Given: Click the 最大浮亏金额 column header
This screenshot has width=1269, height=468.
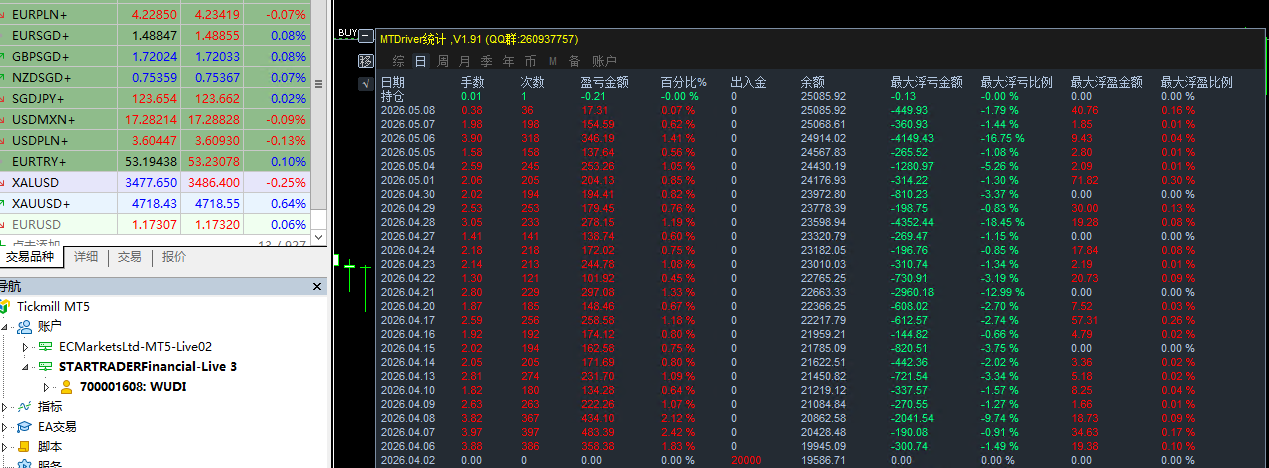Looking at the screenshot, I should pos(927,83).
